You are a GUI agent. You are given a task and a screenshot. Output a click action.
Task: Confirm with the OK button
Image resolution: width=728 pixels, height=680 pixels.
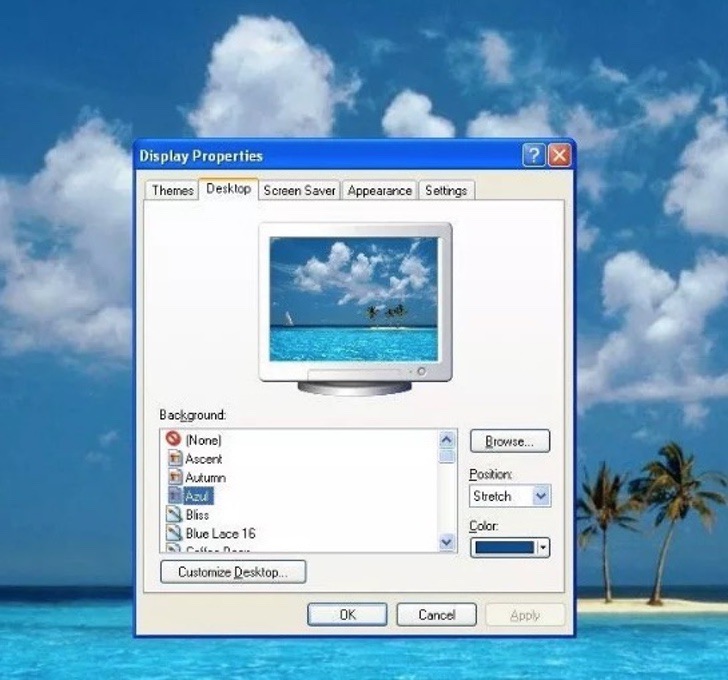click(x=347, y=615)
